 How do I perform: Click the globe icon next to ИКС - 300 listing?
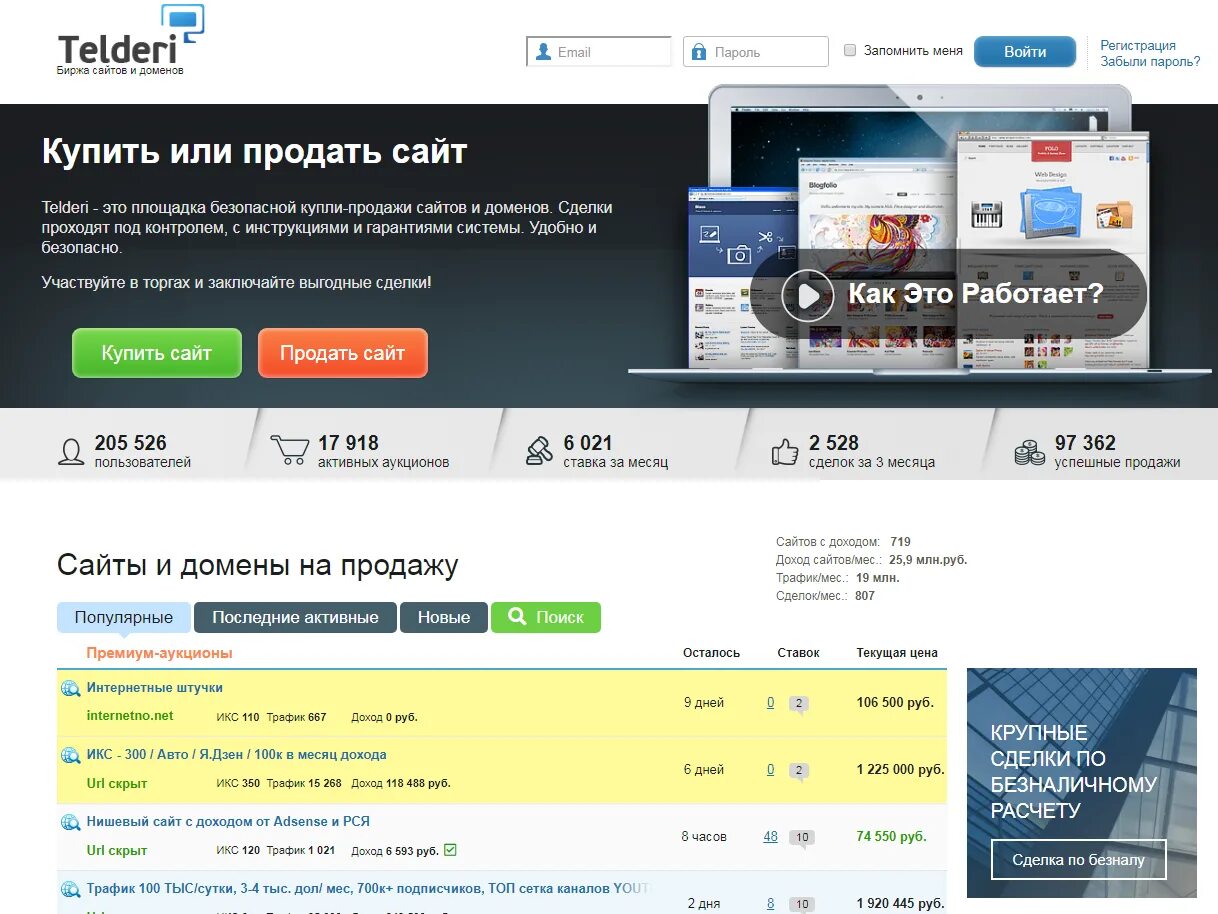[x=70, y=755]
